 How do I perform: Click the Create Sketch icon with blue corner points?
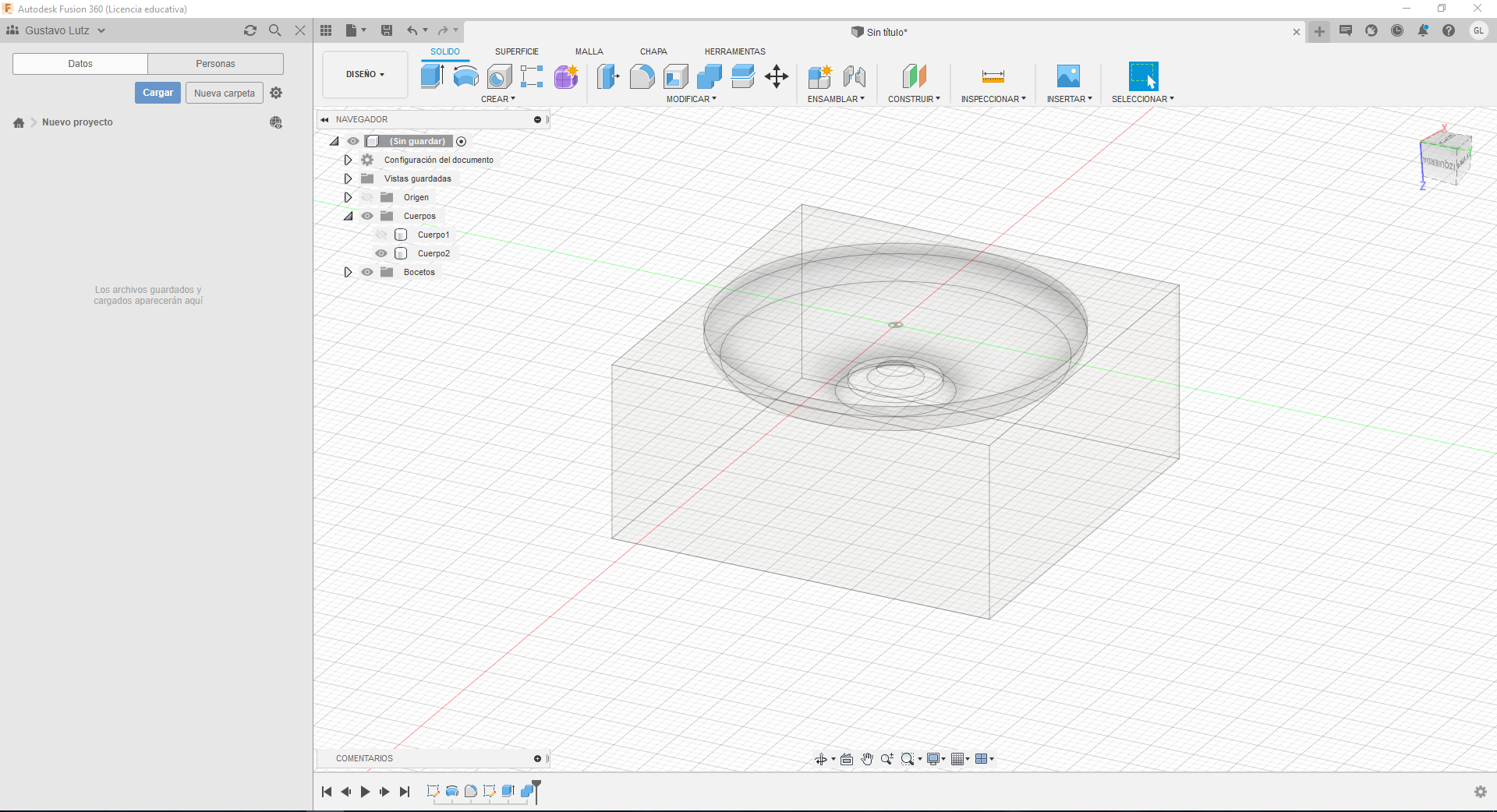click(x=532, y=76)
